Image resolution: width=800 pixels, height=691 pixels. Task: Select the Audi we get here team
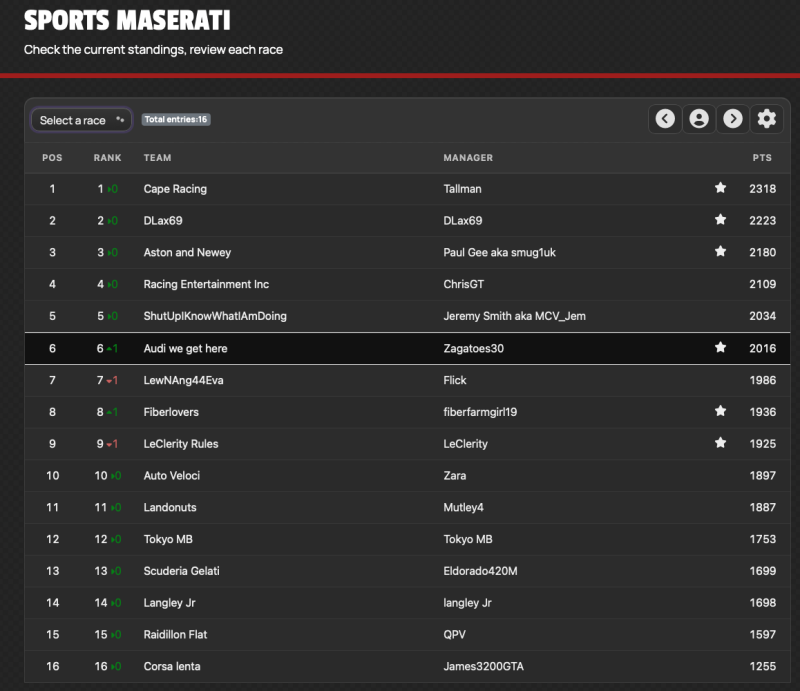click(x=185, y=349)
